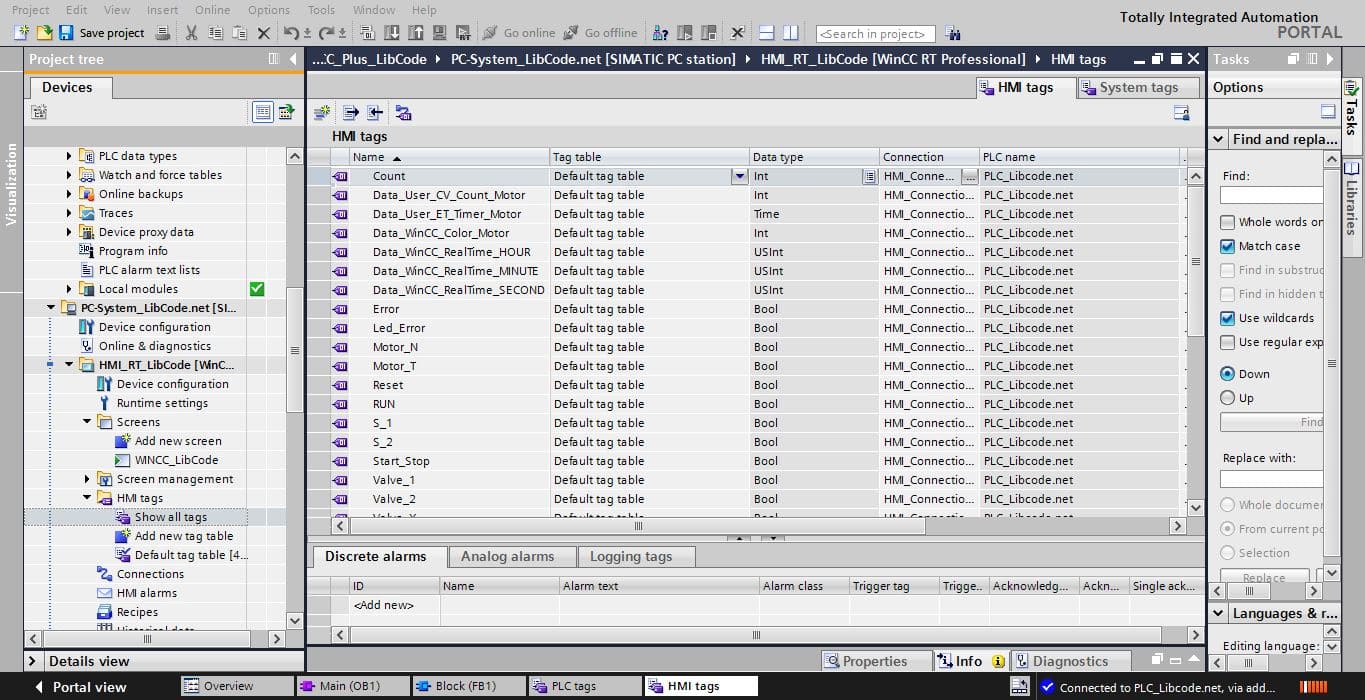1365x700 pixels.
Task: Expand the PLC data types node
Action: click(x=69, y=156)
